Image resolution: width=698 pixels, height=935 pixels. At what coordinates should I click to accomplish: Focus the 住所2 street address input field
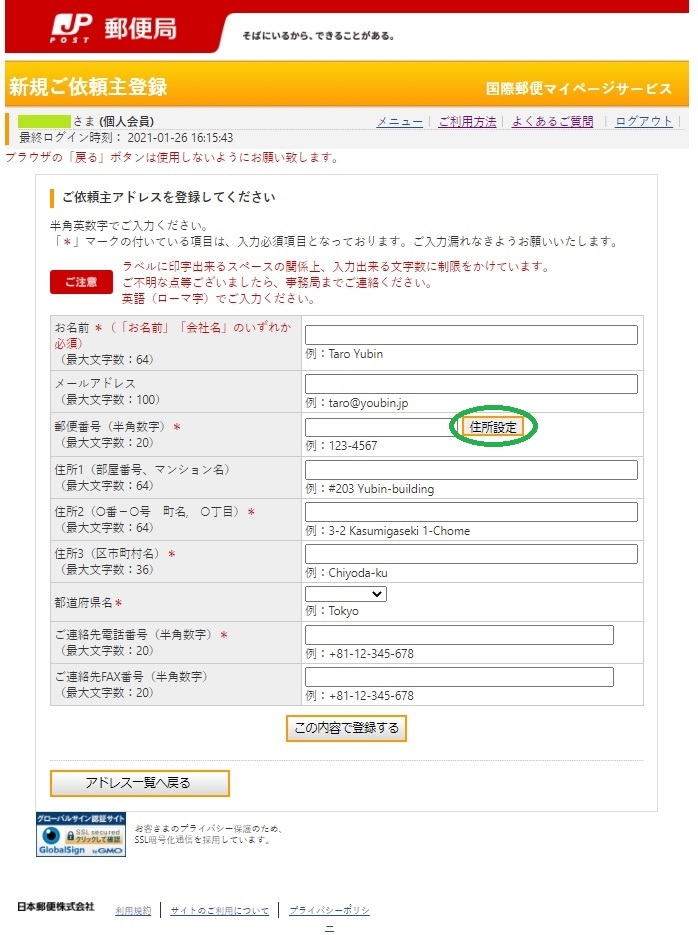(471, 512)
